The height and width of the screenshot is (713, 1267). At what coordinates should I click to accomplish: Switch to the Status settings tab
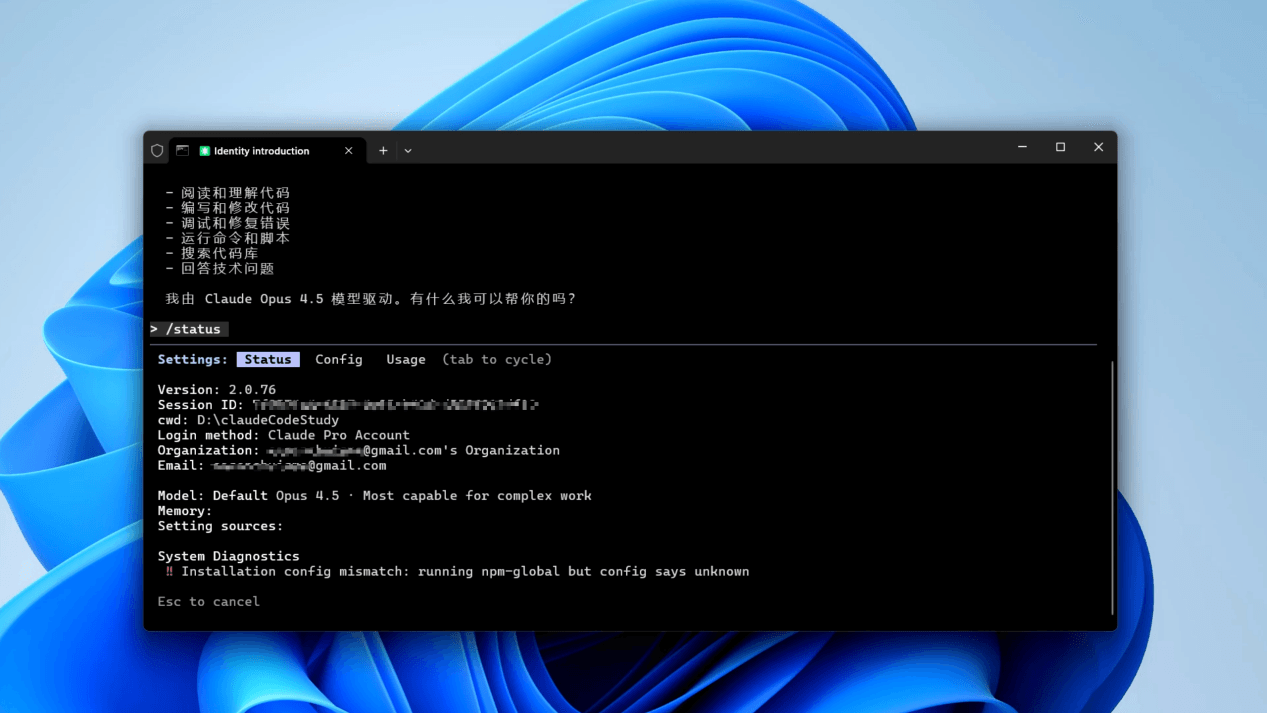(268, 359)
